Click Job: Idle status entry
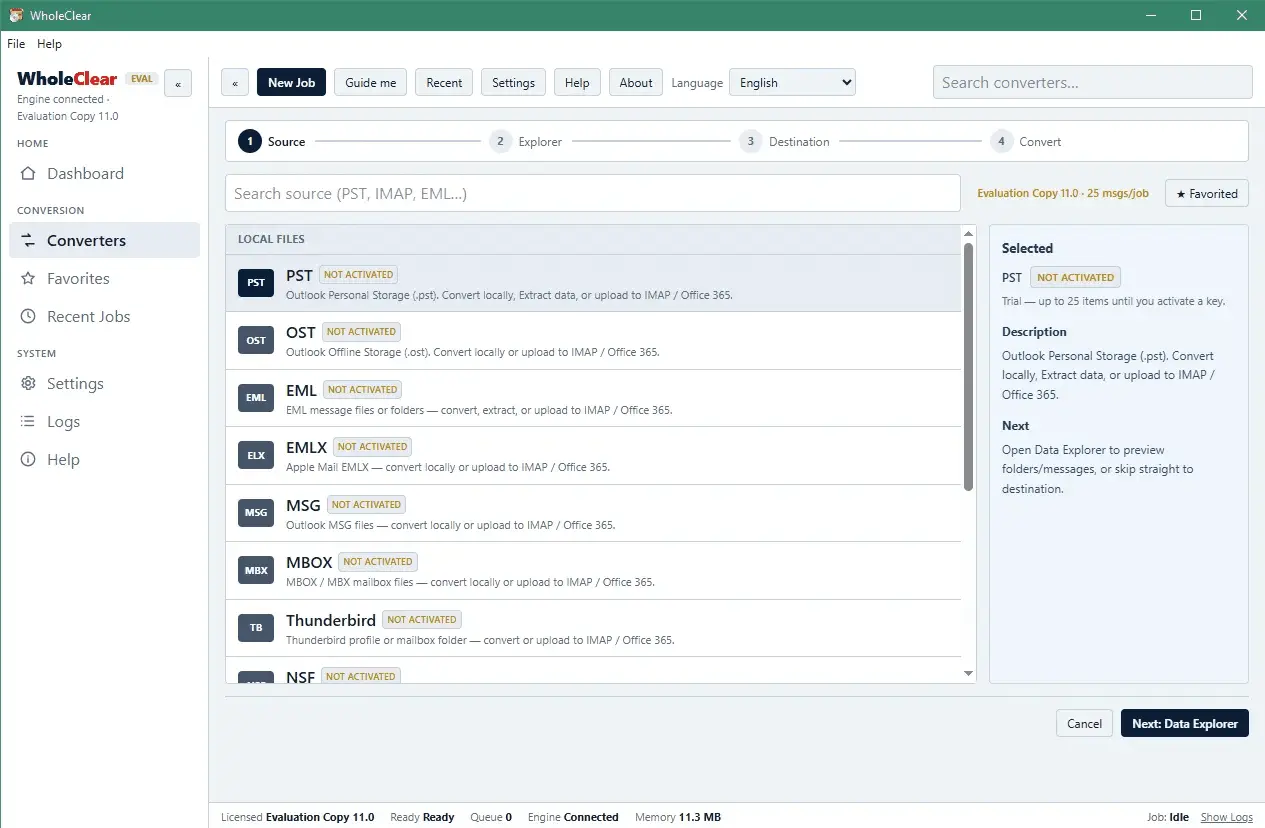 (1168, 817)
